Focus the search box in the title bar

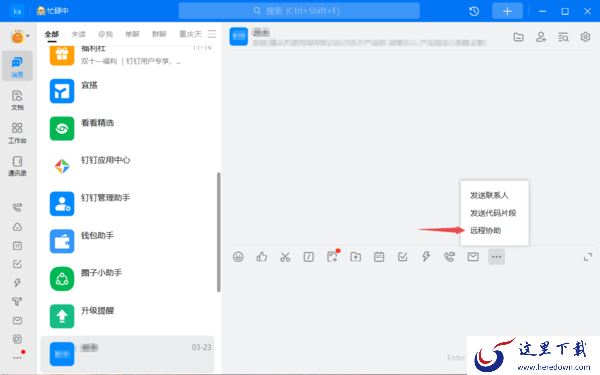[x=299, y=11]
